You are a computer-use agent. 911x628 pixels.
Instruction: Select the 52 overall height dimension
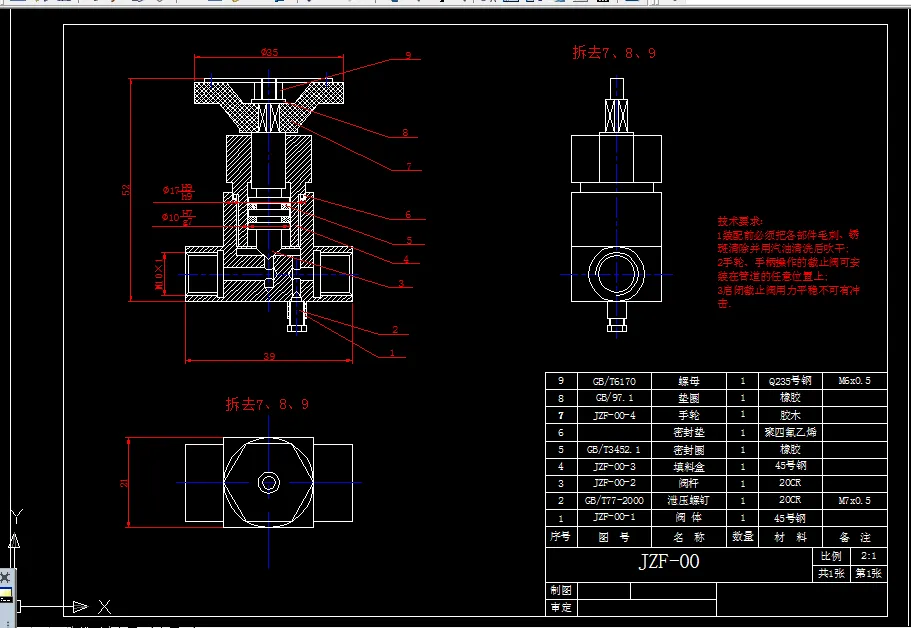tap(126, 189)
